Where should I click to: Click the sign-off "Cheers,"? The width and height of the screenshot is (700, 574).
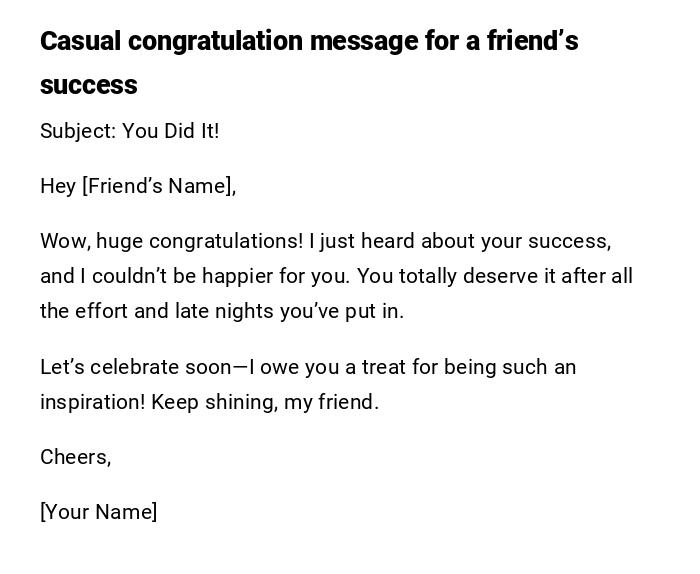(x=75, y=457)
